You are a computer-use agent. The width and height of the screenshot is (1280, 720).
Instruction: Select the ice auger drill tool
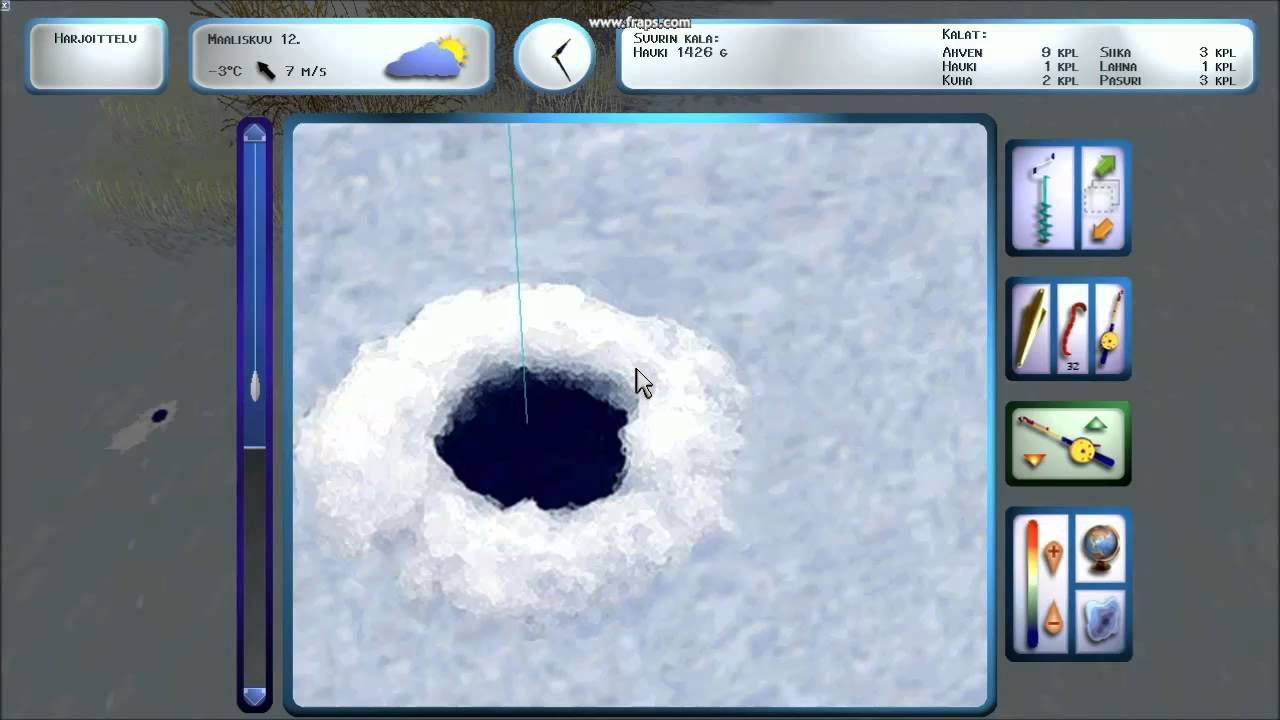point(1042,197)
